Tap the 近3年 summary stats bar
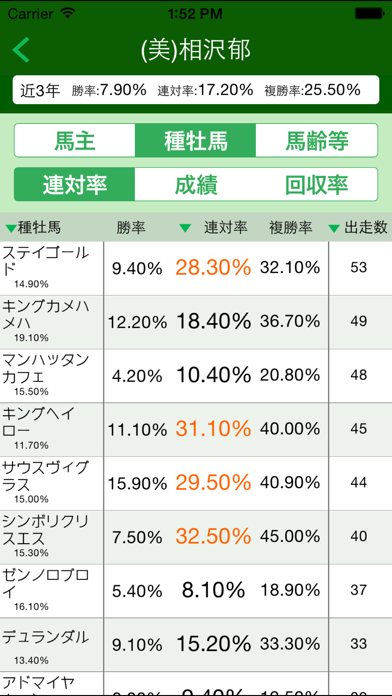The image size is (392, 696). (196, 90)
